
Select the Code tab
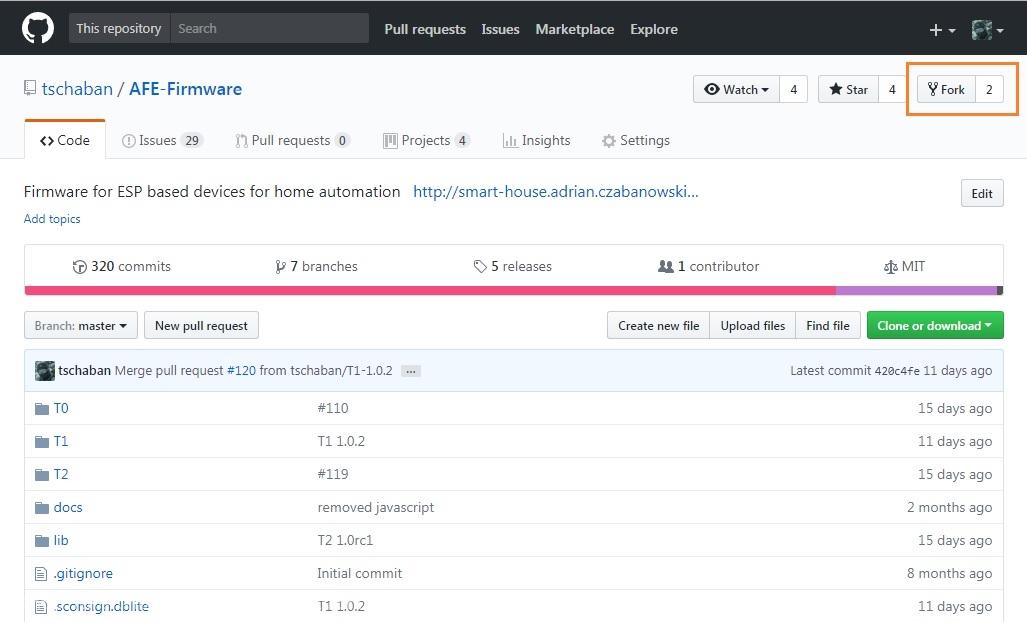point(65,140)
